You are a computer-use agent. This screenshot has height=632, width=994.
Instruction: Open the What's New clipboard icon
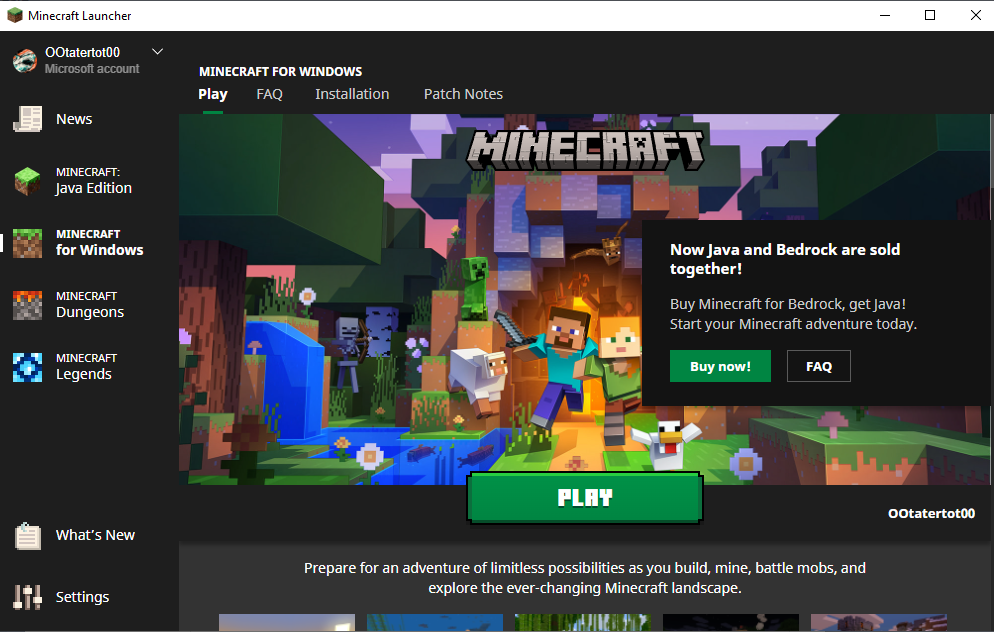[27, 536]
